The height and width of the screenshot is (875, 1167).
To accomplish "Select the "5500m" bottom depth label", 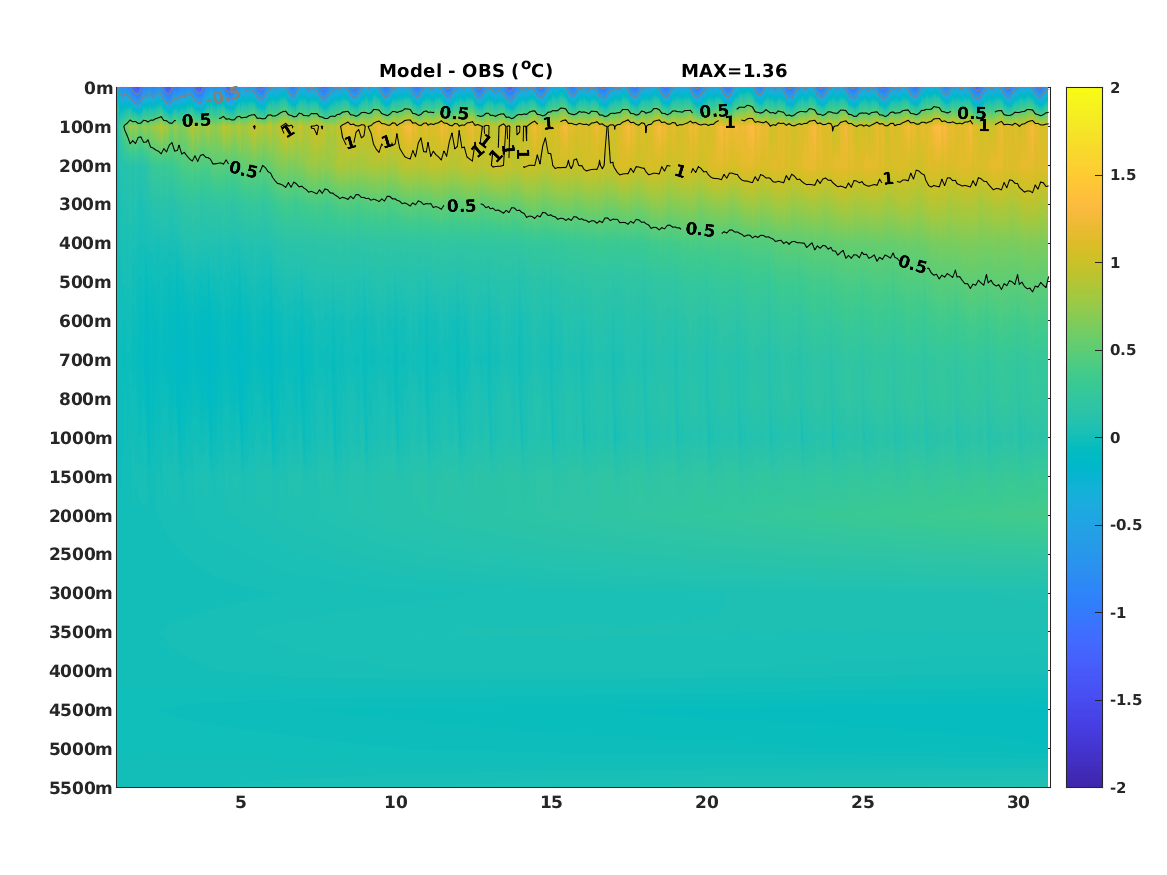I will pyautogui.click(x=81, y=788).
